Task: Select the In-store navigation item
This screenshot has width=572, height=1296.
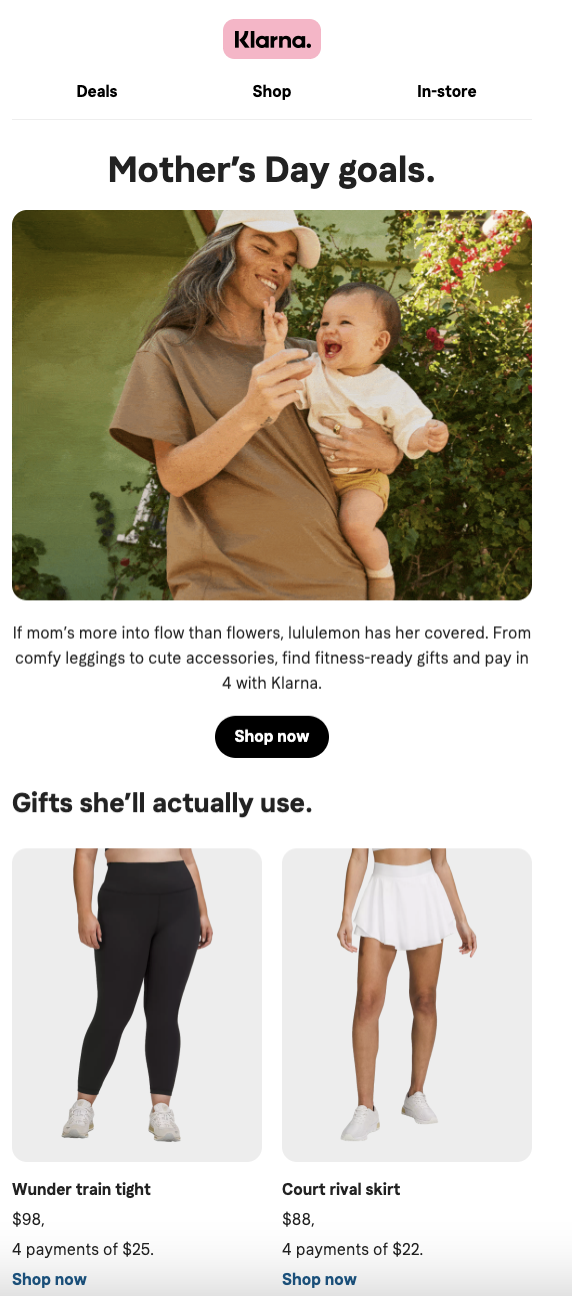Action: (447, 91)
